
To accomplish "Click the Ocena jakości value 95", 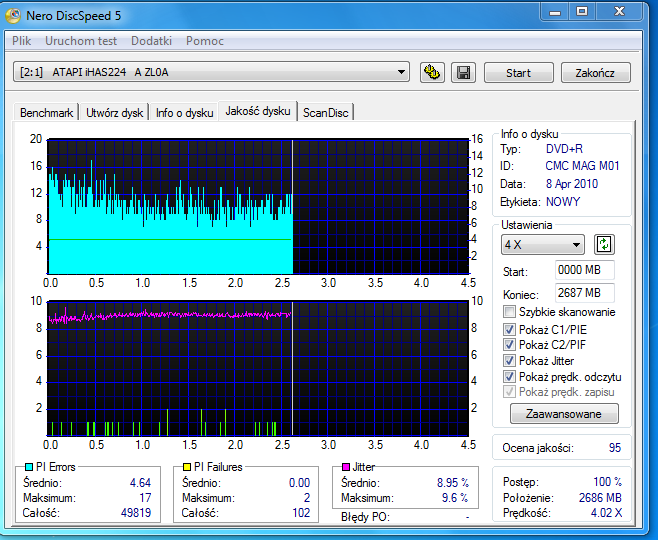I will coord(614,448).
